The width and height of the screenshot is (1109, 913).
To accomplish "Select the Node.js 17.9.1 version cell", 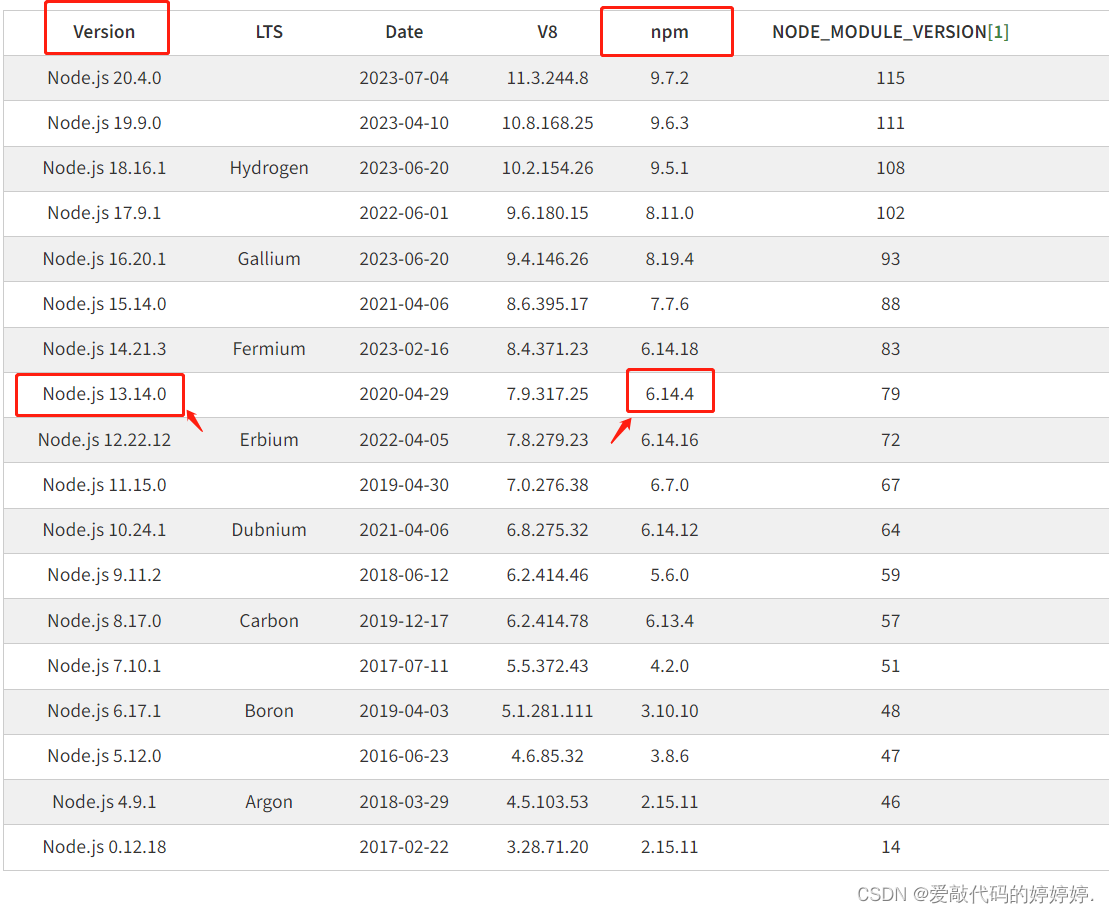I will (x=104, y=213).
